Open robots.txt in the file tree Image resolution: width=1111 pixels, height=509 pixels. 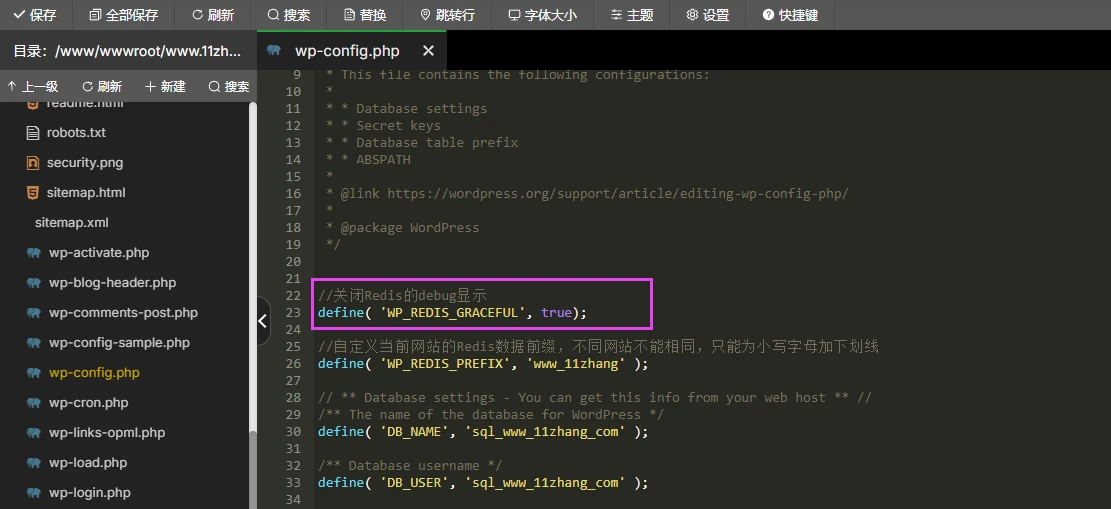pos(77,133)
